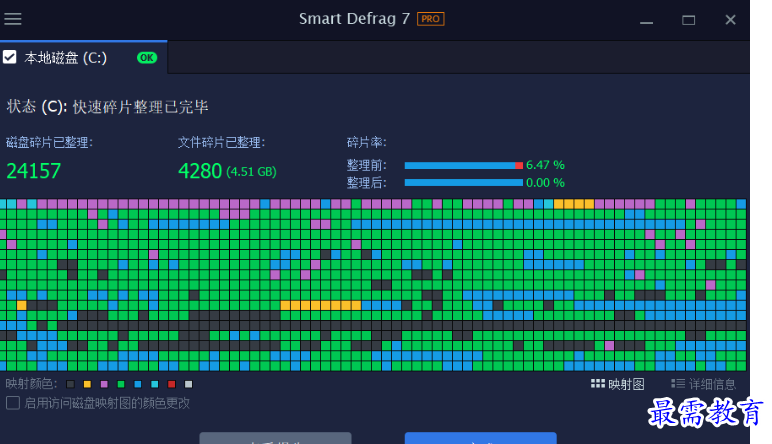Switch to 映射图 map view
The image size is (772, 444).
click(x=617, y=384)
